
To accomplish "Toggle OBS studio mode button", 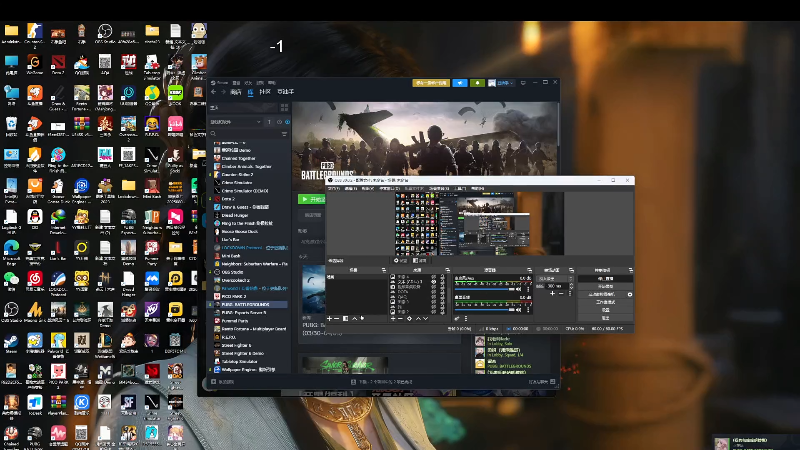I will pyautogui.click(x=605, y=302).
